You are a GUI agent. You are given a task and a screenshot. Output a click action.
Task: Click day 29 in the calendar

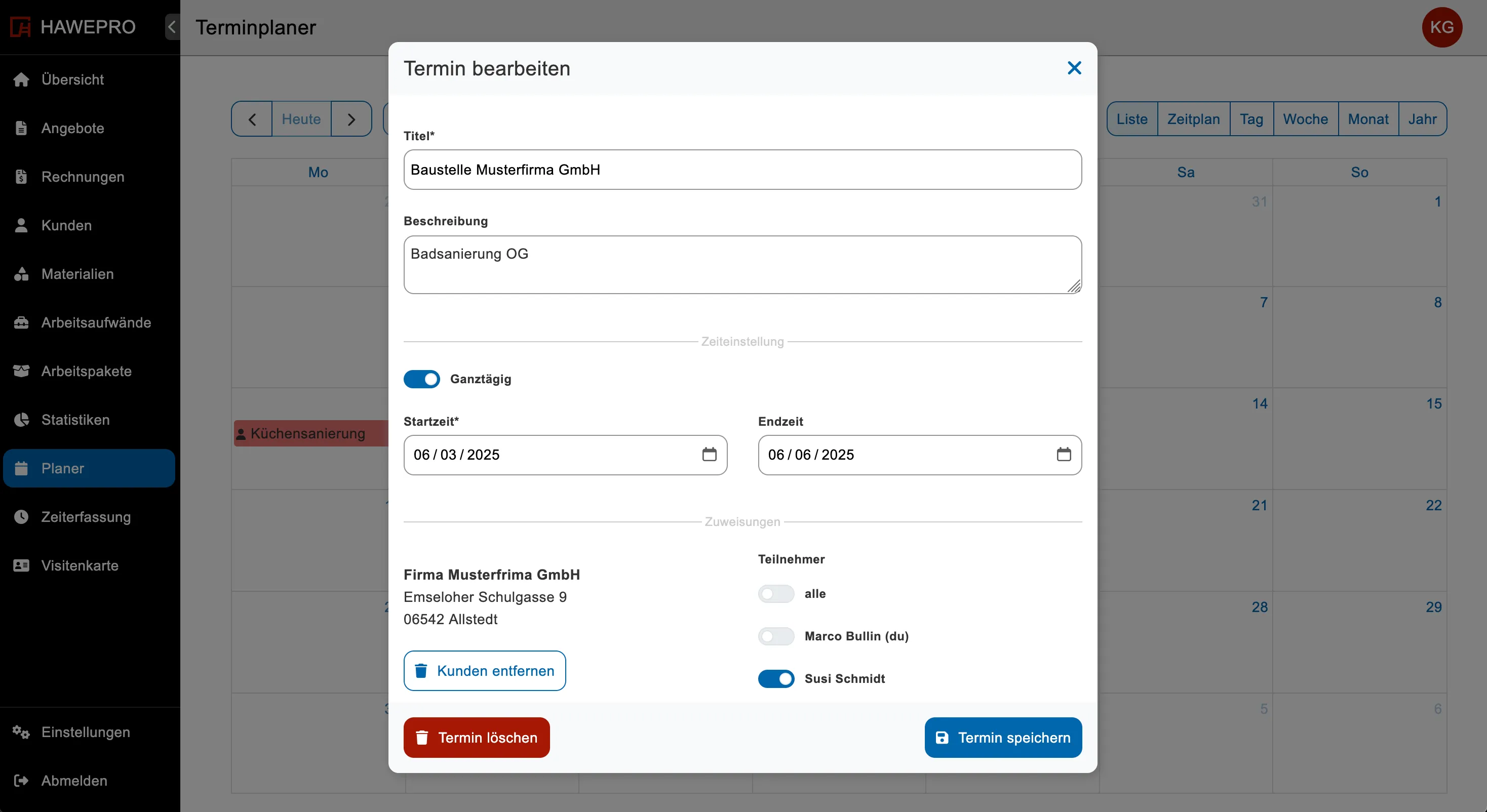[x=1433, y=606]
